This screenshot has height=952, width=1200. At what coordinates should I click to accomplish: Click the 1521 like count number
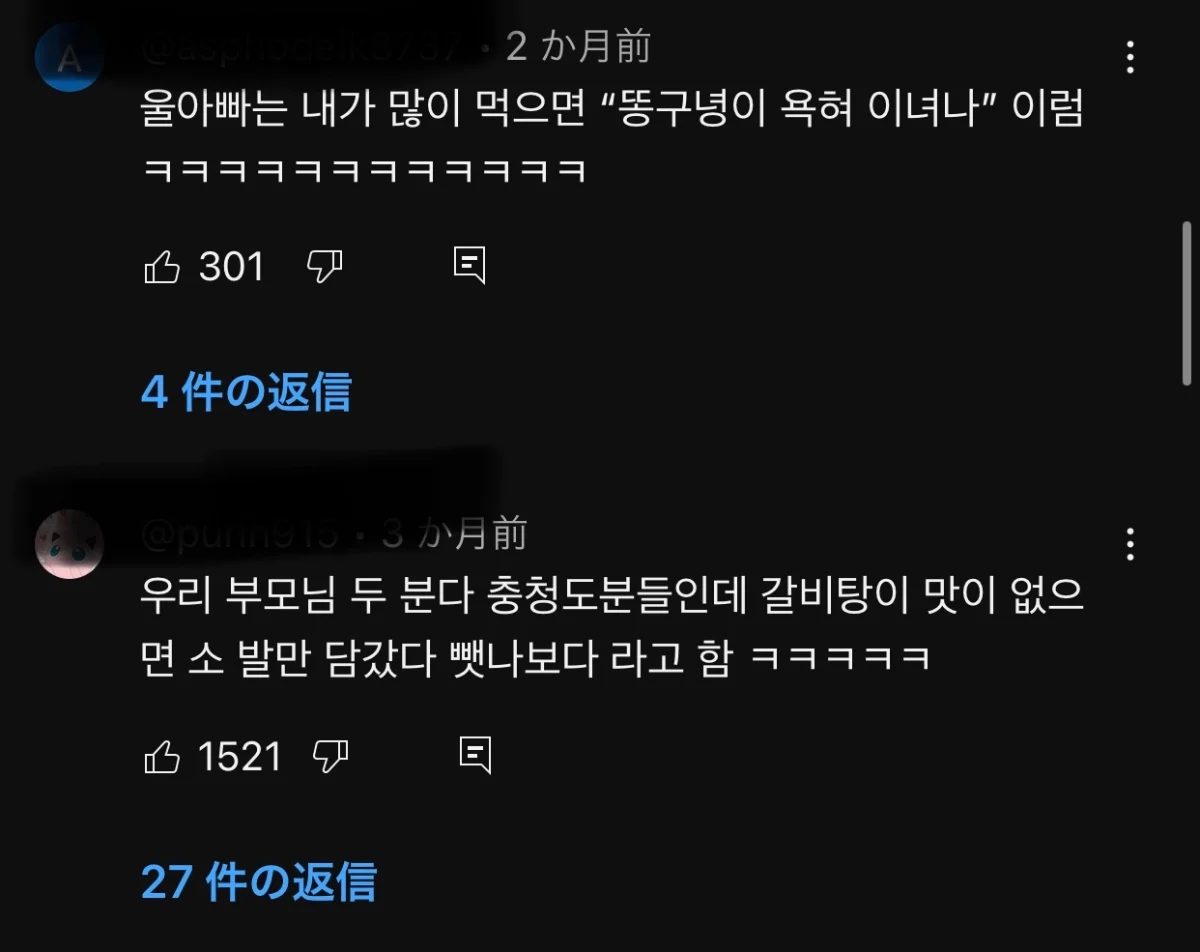tap(240, 757)
